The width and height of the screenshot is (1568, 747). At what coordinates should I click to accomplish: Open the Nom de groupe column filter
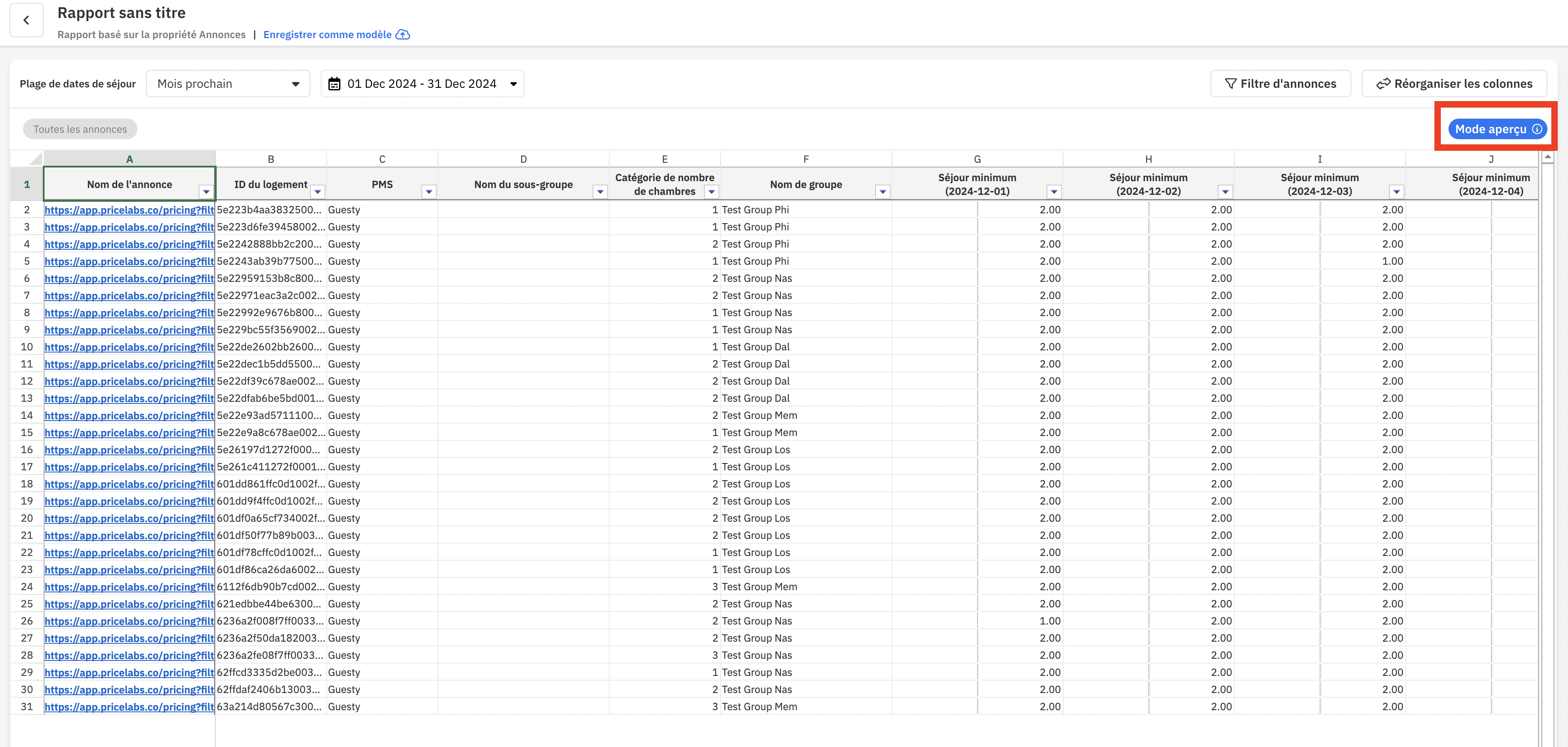tap(882, 192)
